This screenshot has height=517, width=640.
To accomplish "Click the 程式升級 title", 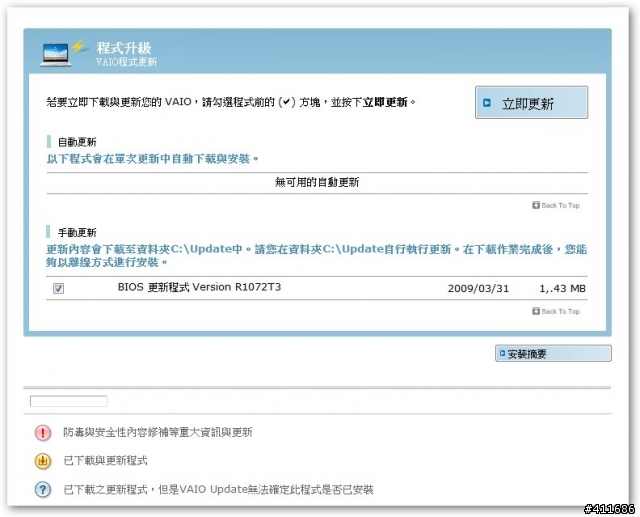I will (124, 48).
